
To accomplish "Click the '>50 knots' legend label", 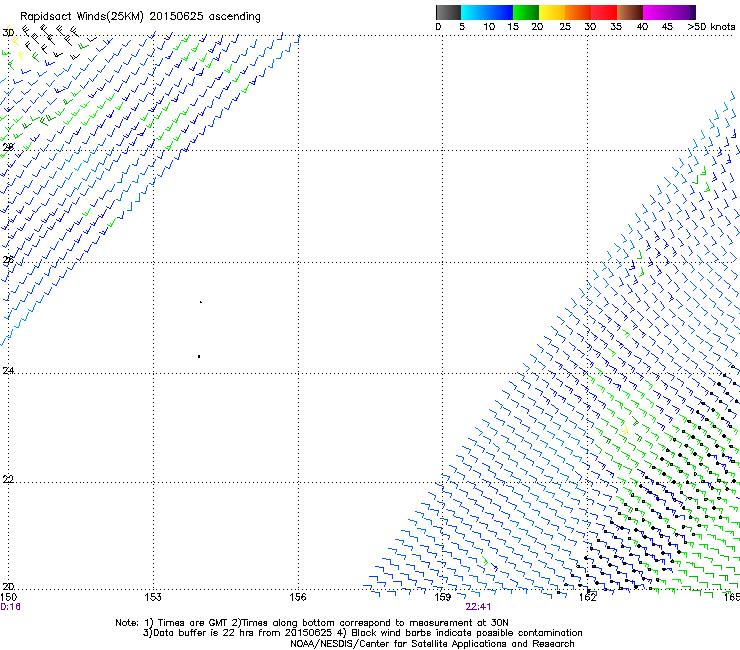I will click(711, 27).
